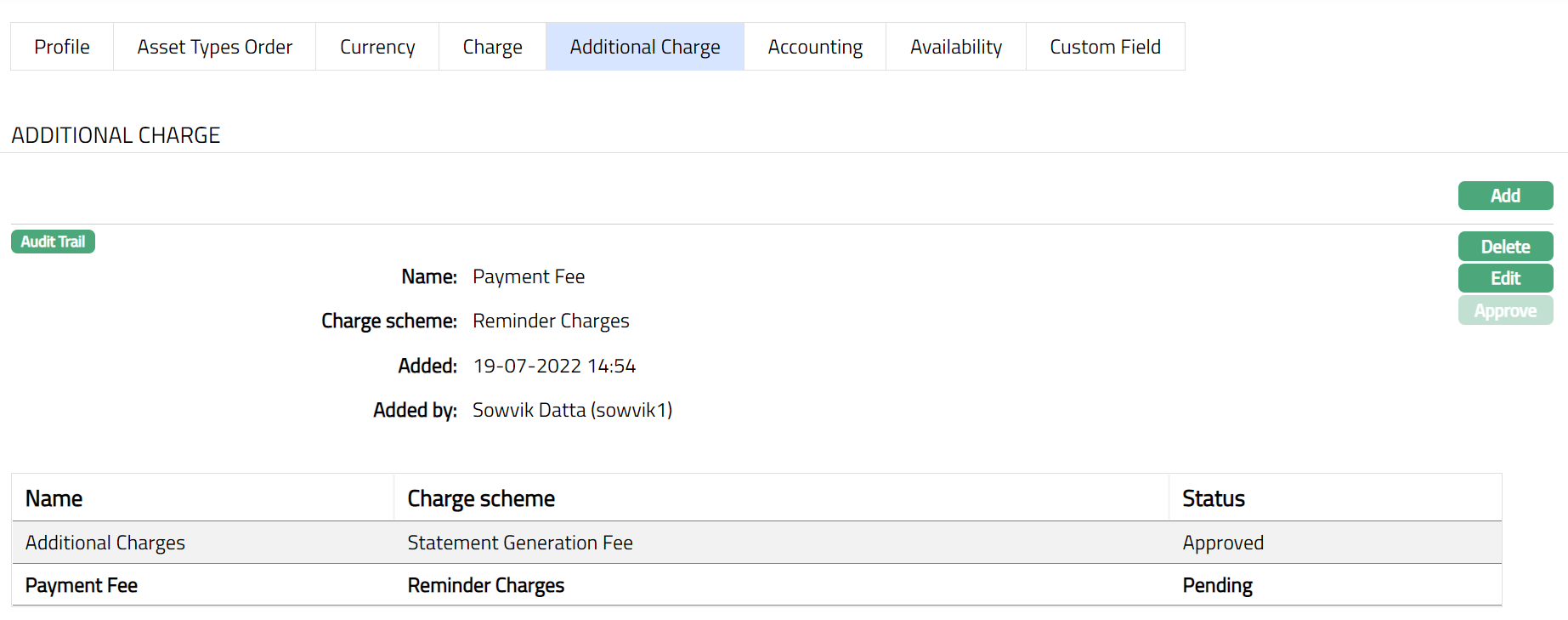Select the Additional Charges table row
The height and width of the screenshot is (620, 1568).
(x=105, y=543)
